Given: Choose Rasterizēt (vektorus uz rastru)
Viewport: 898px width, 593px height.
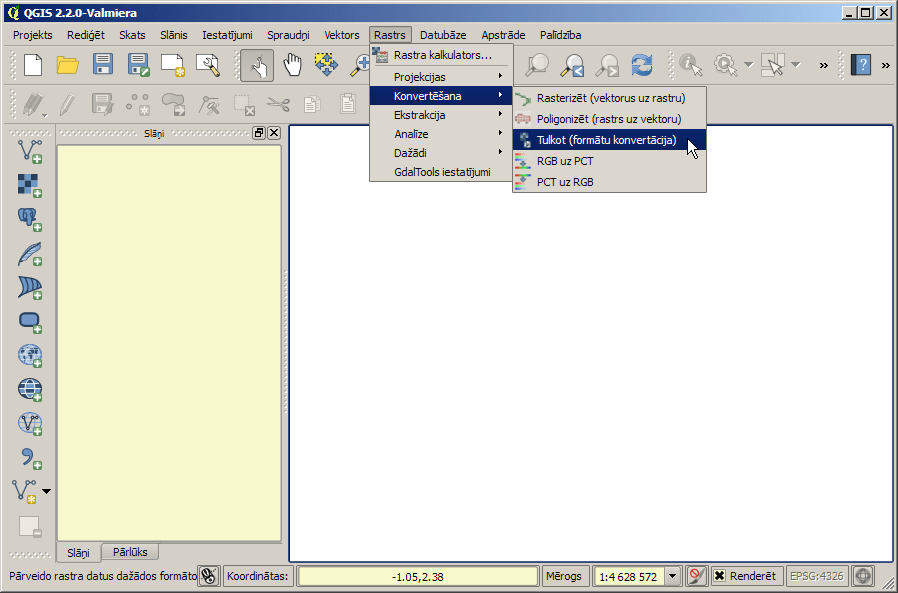Looking at the screenshot, I should click(x=609, y=98).
